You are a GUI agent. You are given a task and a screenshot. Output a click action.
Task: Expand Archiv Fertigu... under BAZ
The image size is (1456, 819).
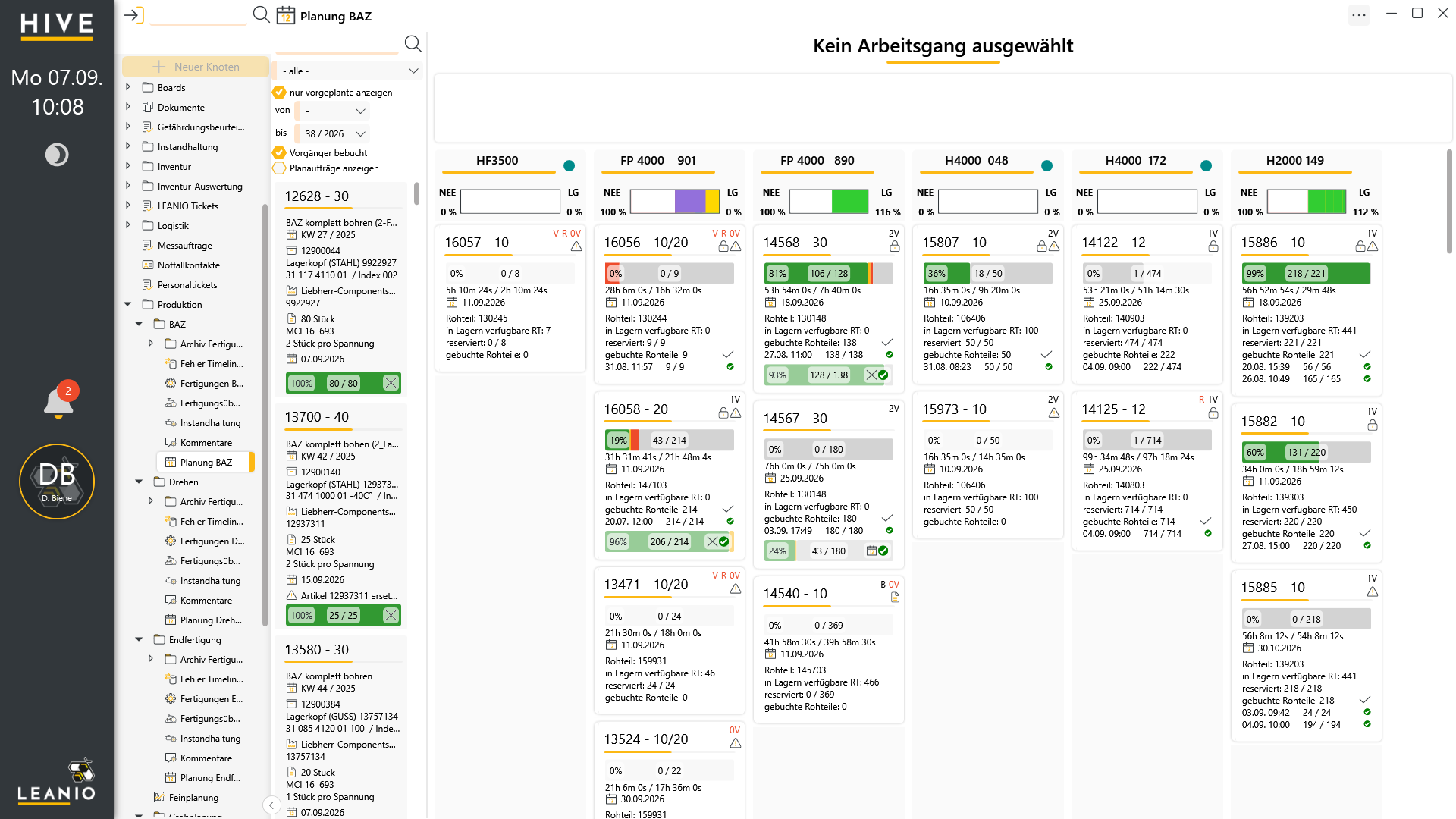click(x=151, y=344)
